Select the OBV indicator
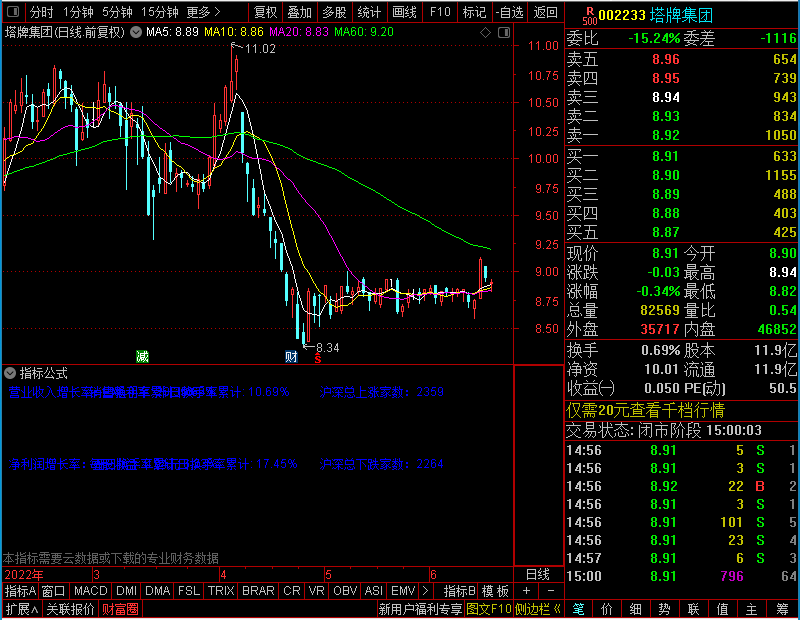 345,591
